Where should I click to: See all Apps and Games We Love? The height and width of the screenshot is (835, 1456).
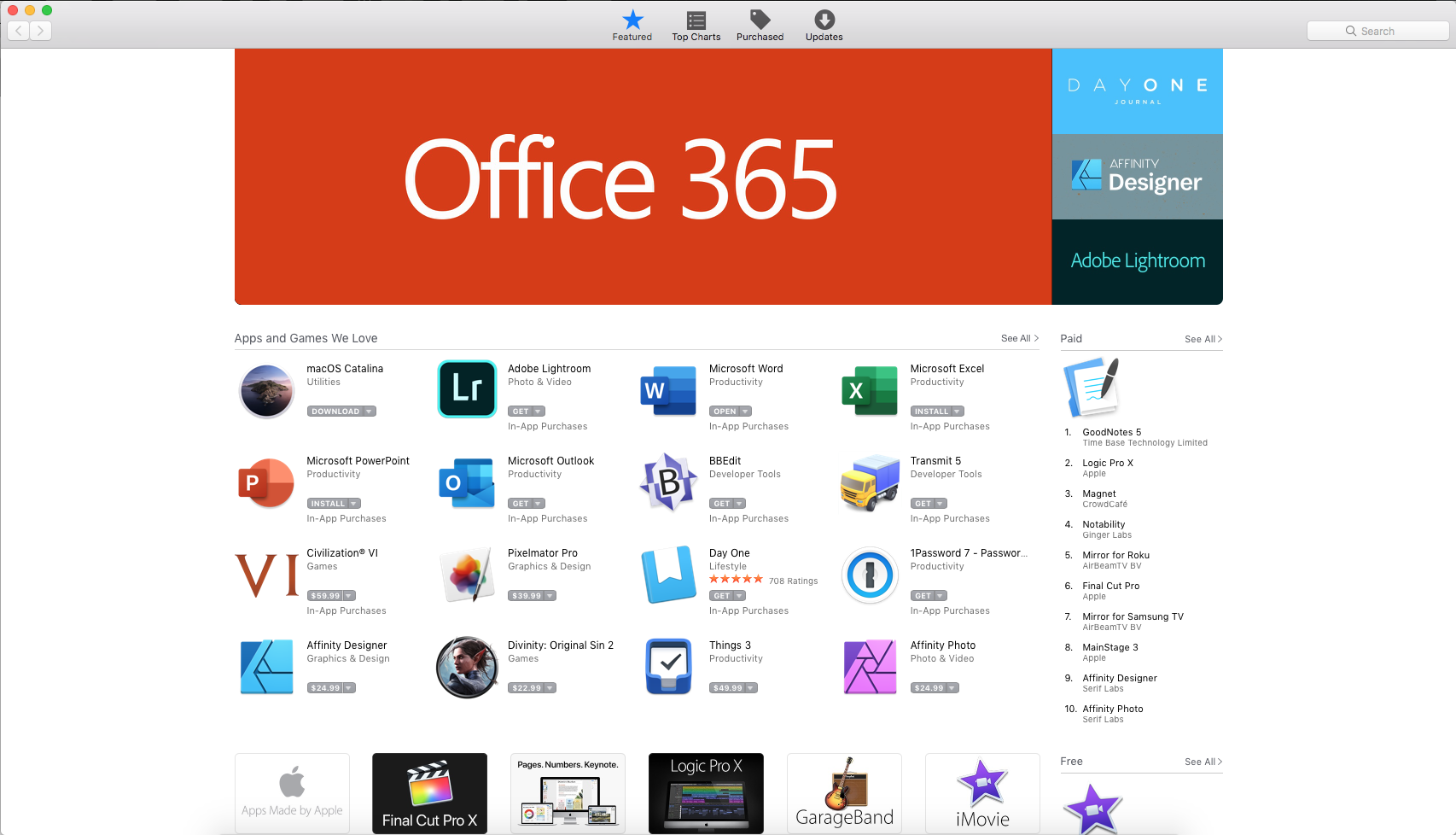pyautogui.click(x=1020, y=338)
